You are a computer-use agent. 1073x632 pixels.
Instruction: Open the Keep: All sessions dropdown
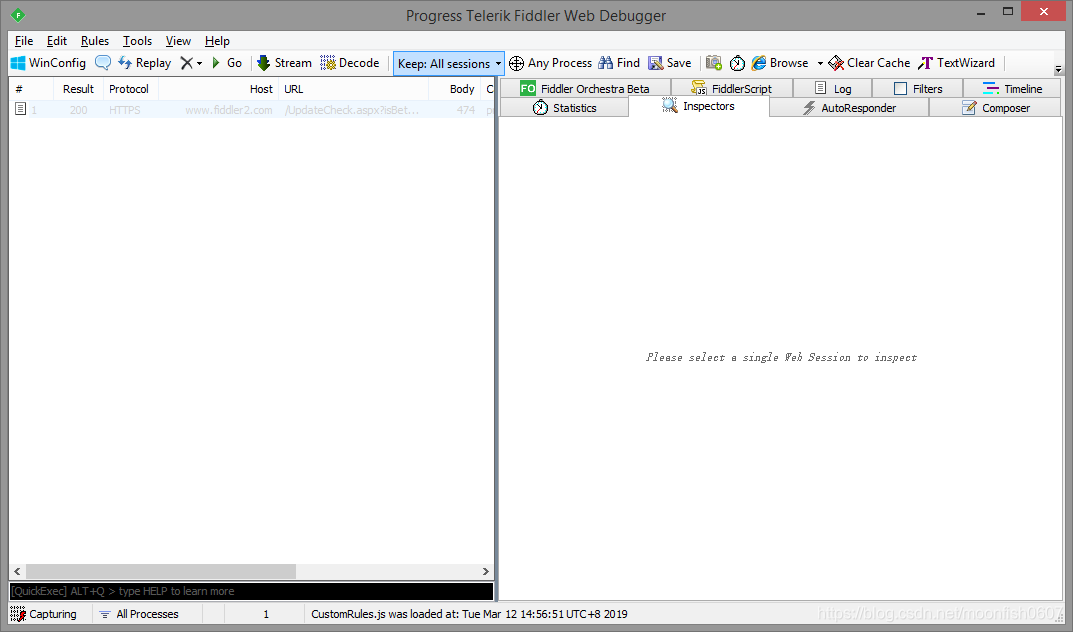pos(449,64)
